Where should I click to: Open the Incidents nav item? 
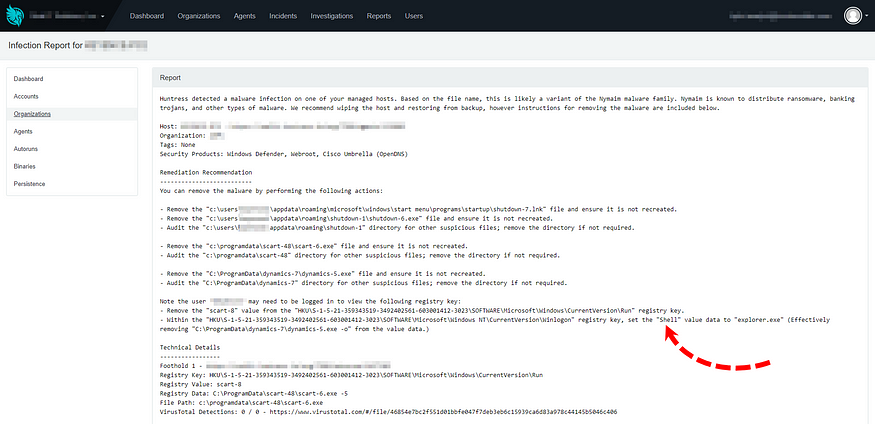[x=283, y=16]
